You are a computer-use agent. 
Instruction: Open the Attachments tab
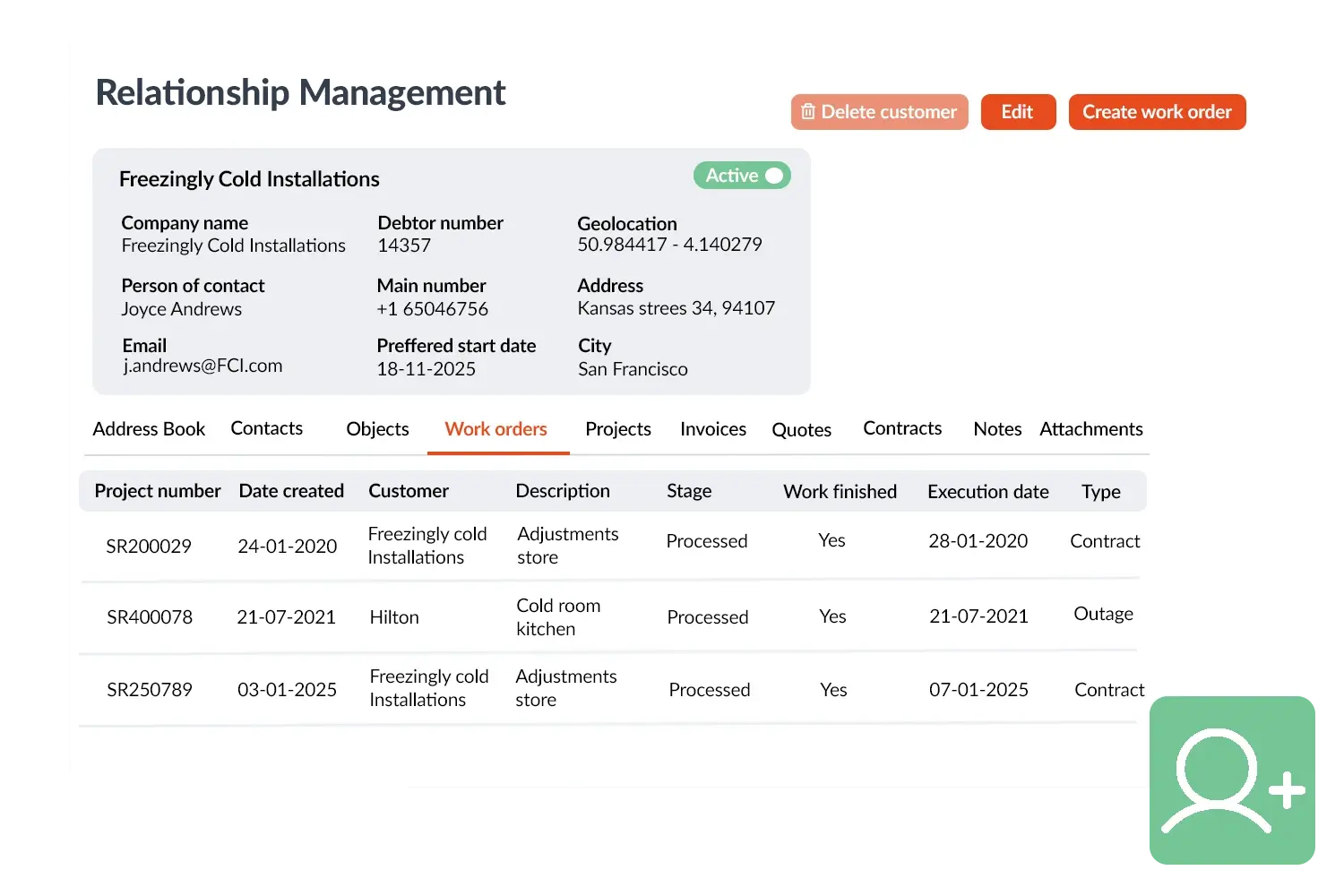click(1090, 429)
